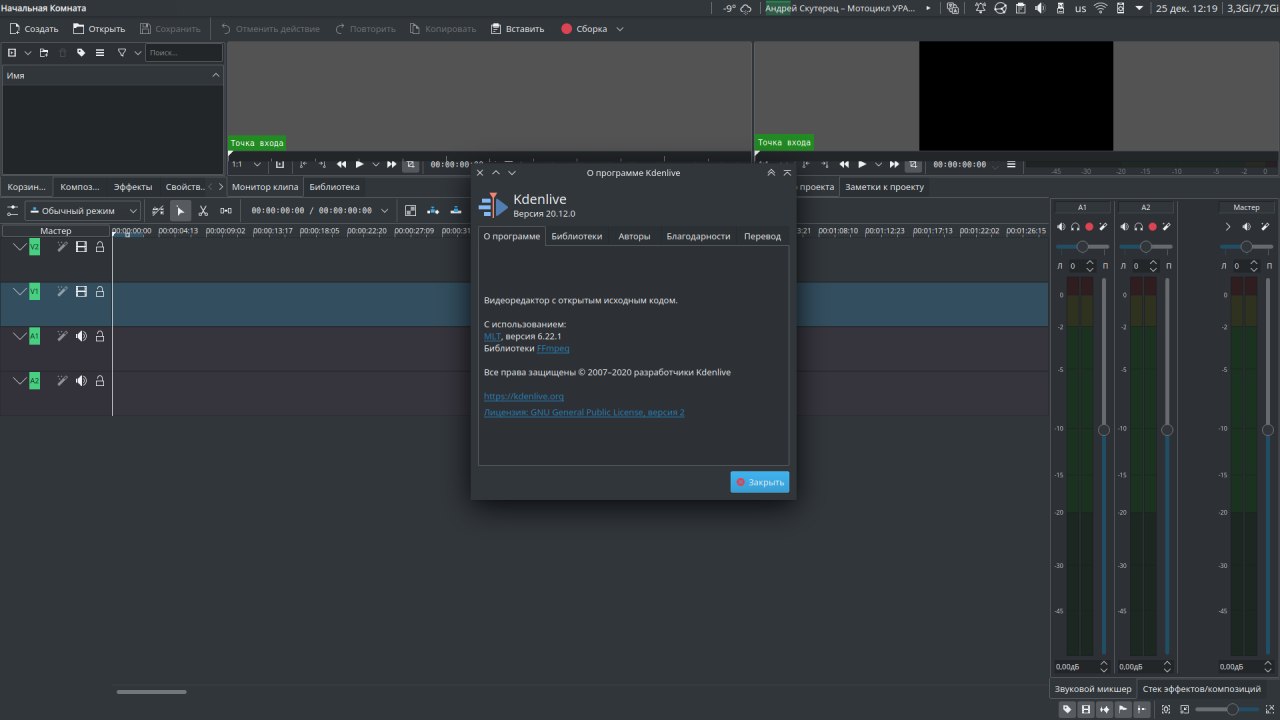This screenshot has height=720, width=1280.
Task: Hide the V1 video track
Action: pyautogui.click(x=81, y=292)
